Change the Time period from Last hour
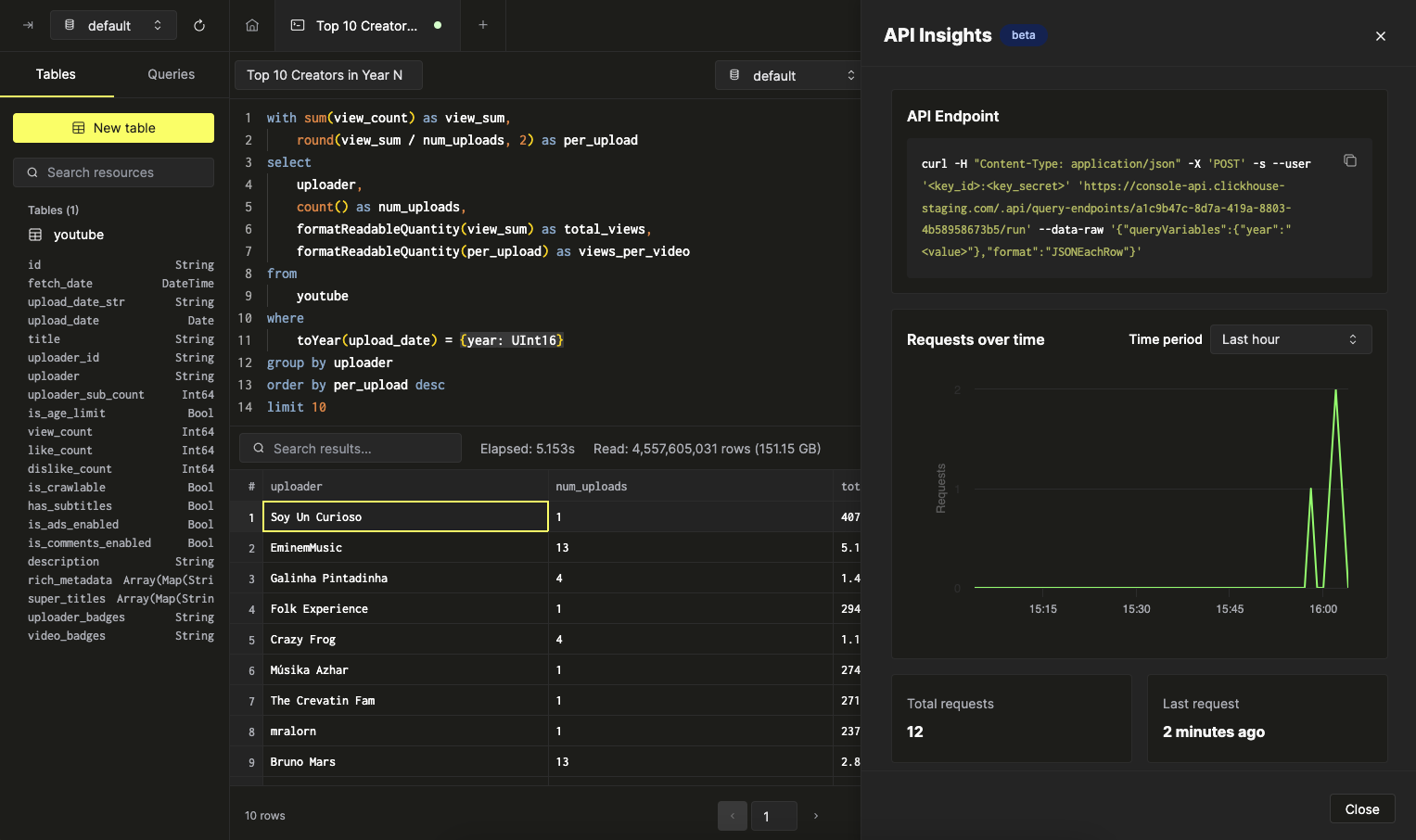The height and width of the screenshot is (840, 1416). [x=1291, y=339]
